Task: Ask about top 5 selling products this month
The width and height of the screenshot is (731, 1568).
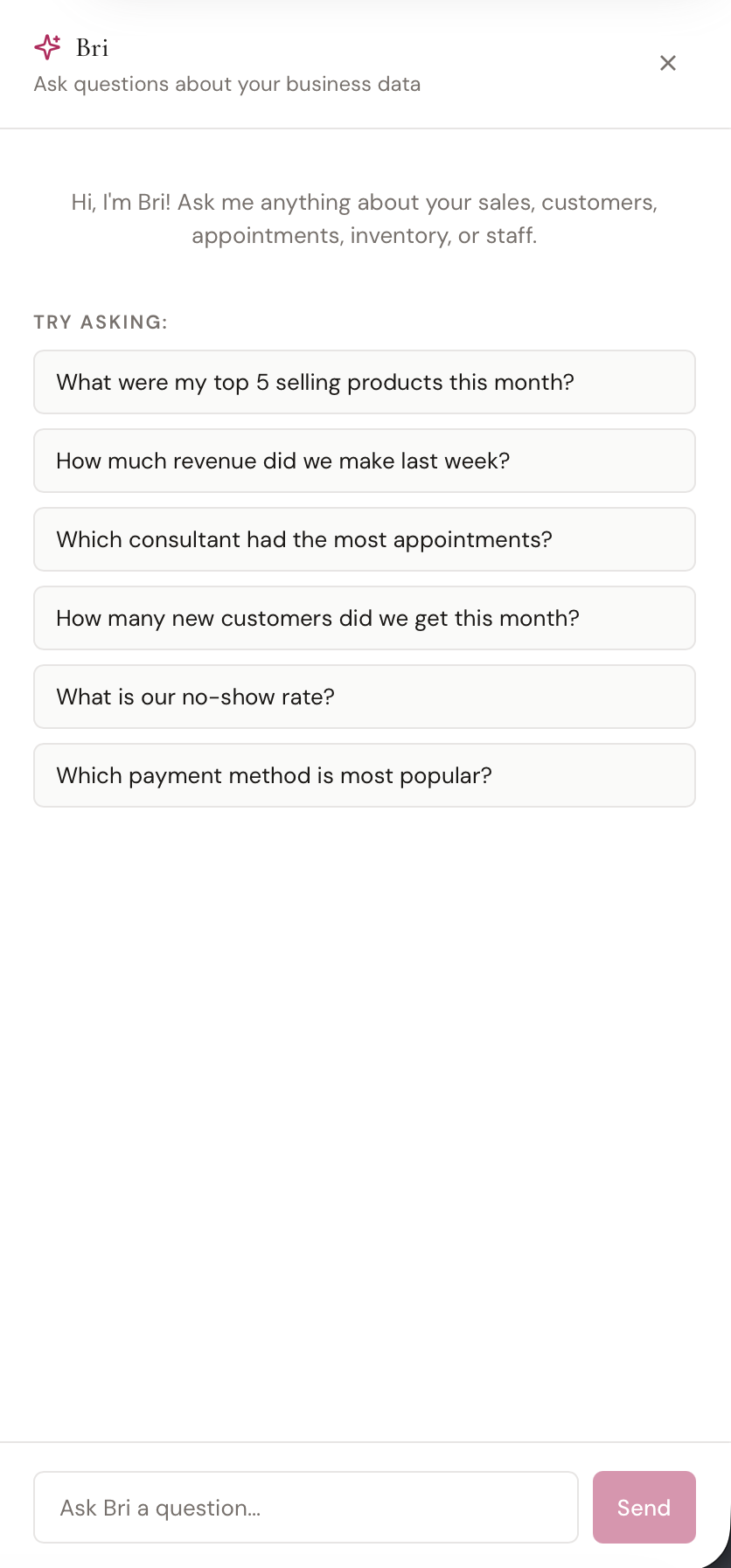Action: click(x=364, y=382)
